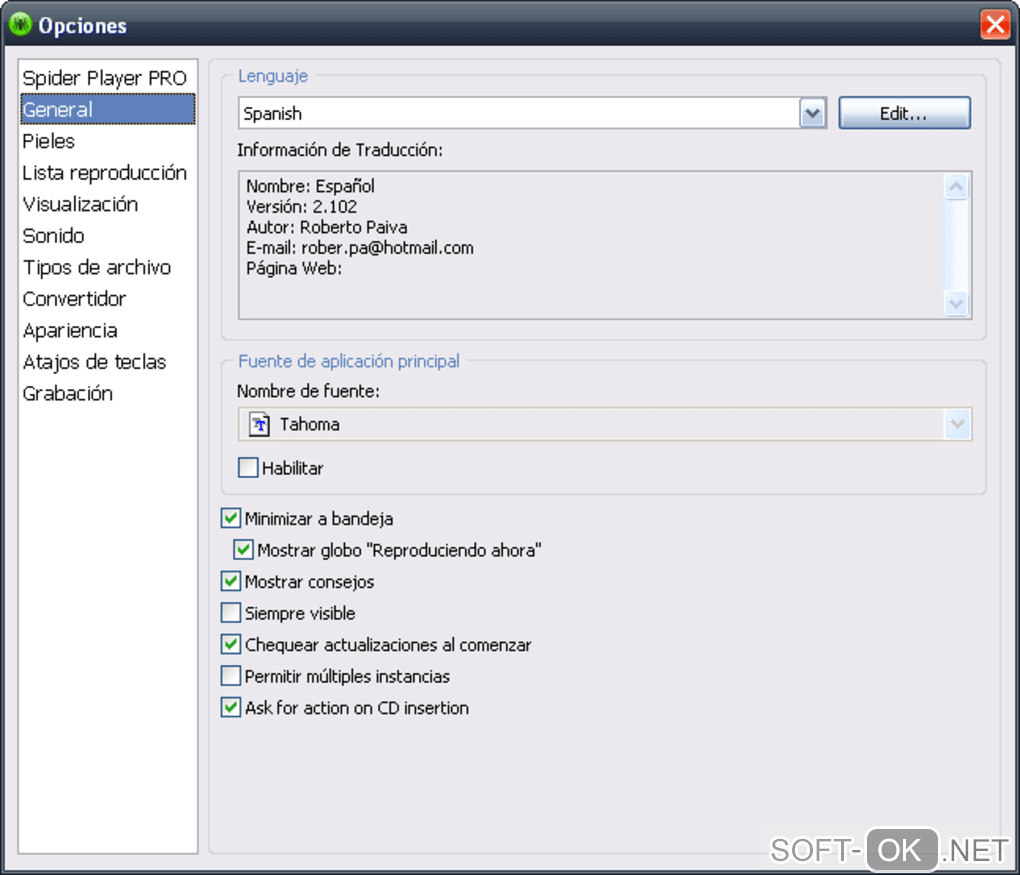1020x875 pixels.
Task: Open Tipos de archivo settings
Action: [x=108, y=267]
